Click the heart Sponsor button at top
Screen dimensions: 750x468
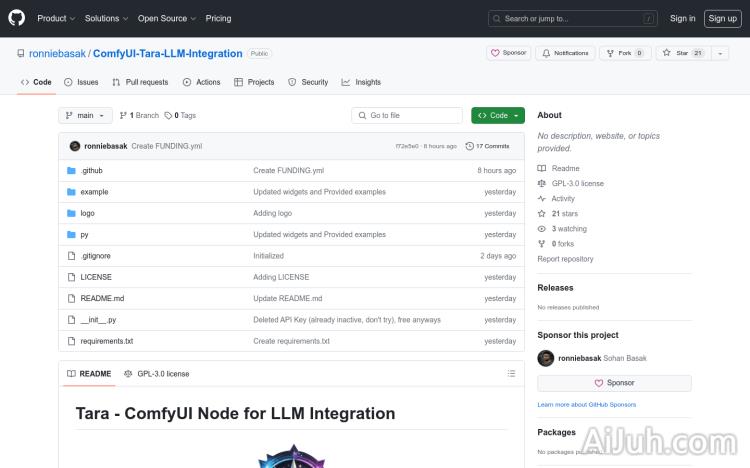pos(509,53)
